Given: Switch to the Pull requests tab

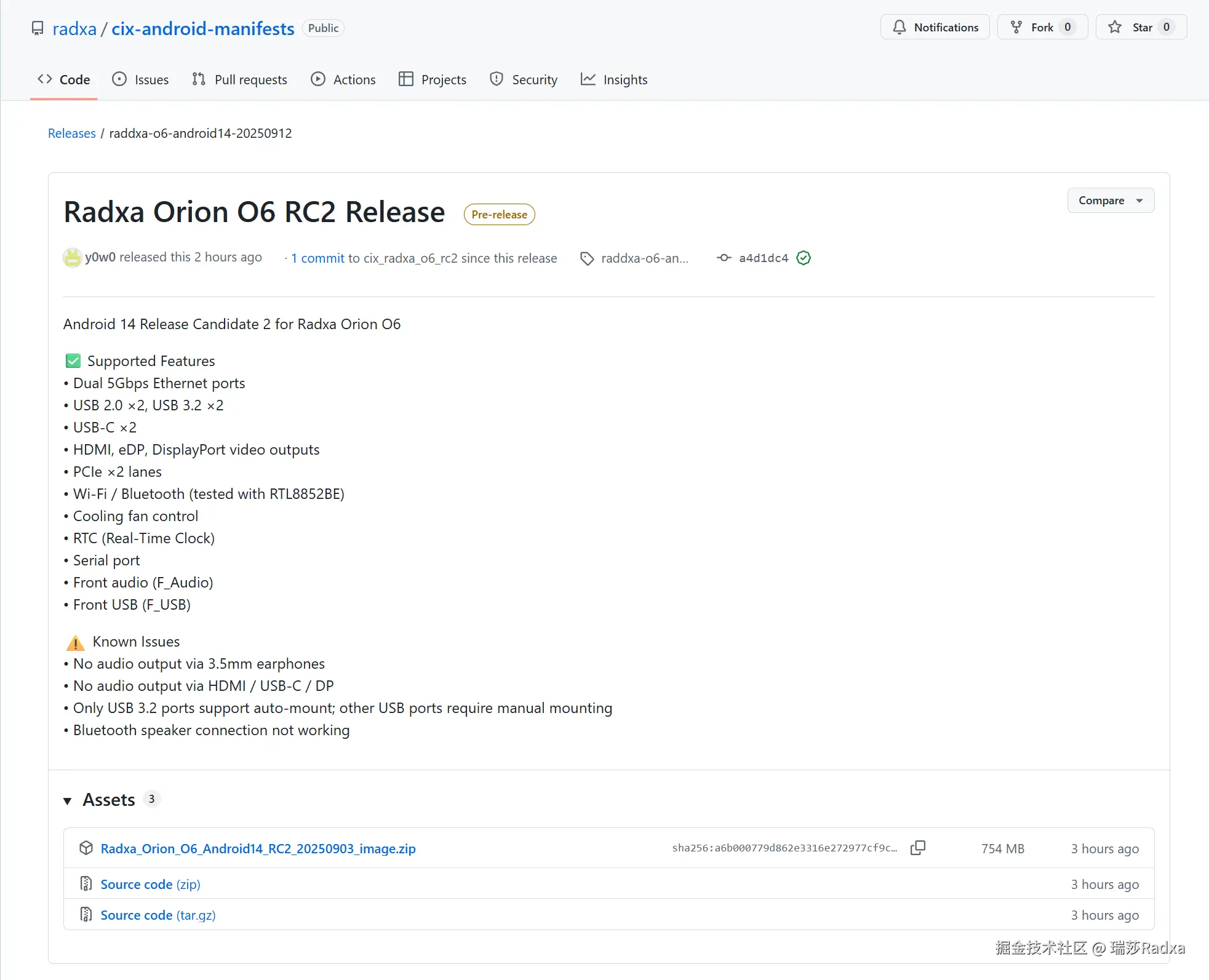Looking at the screenshot, I should (x=239, y=79).
